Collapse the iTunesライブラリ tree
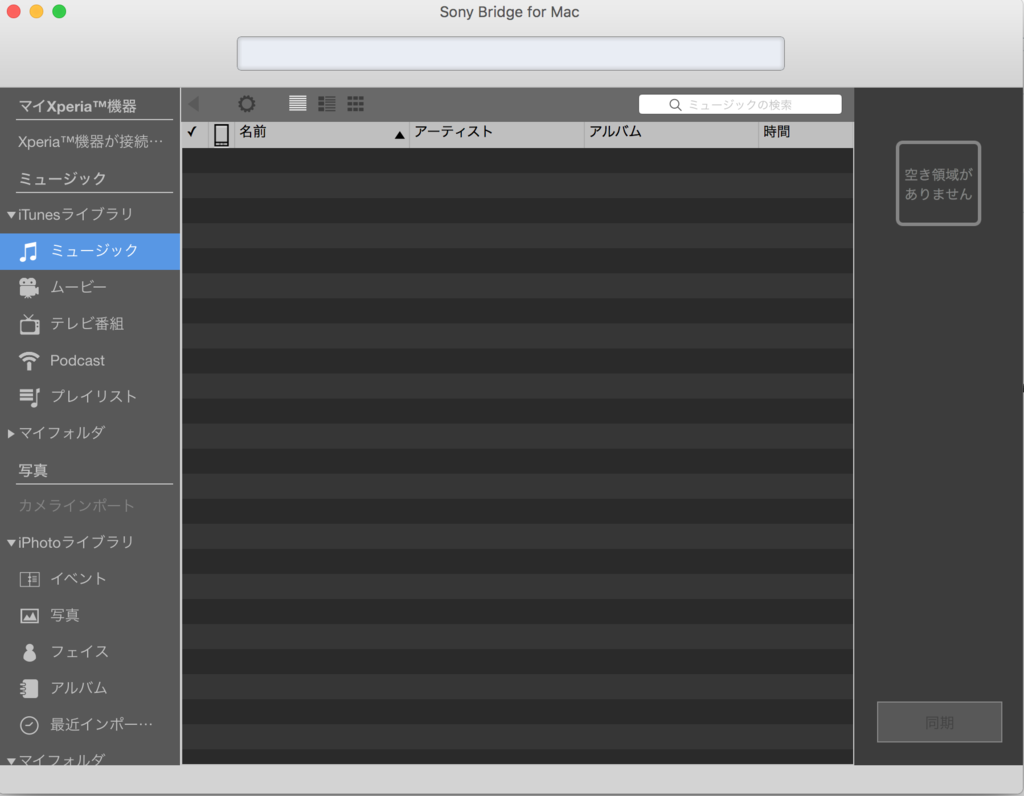 pos(10,215)
